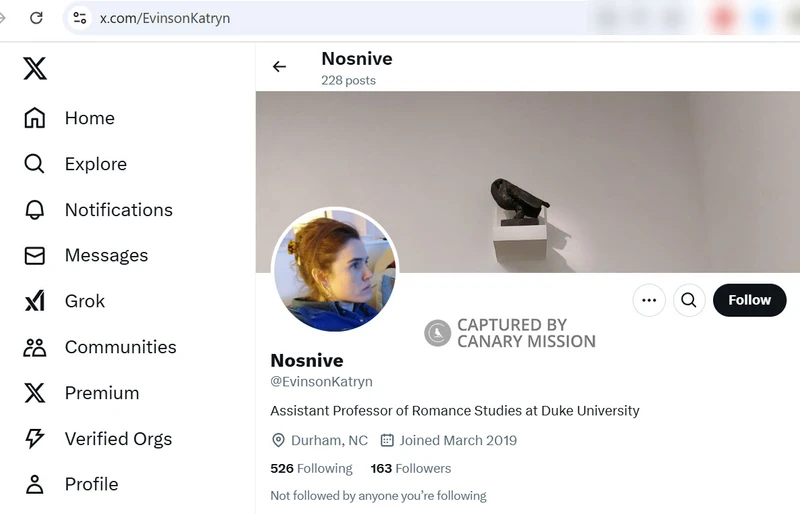Open Premium from the sidebar
The image size is (800, 514).
(82, 393)
